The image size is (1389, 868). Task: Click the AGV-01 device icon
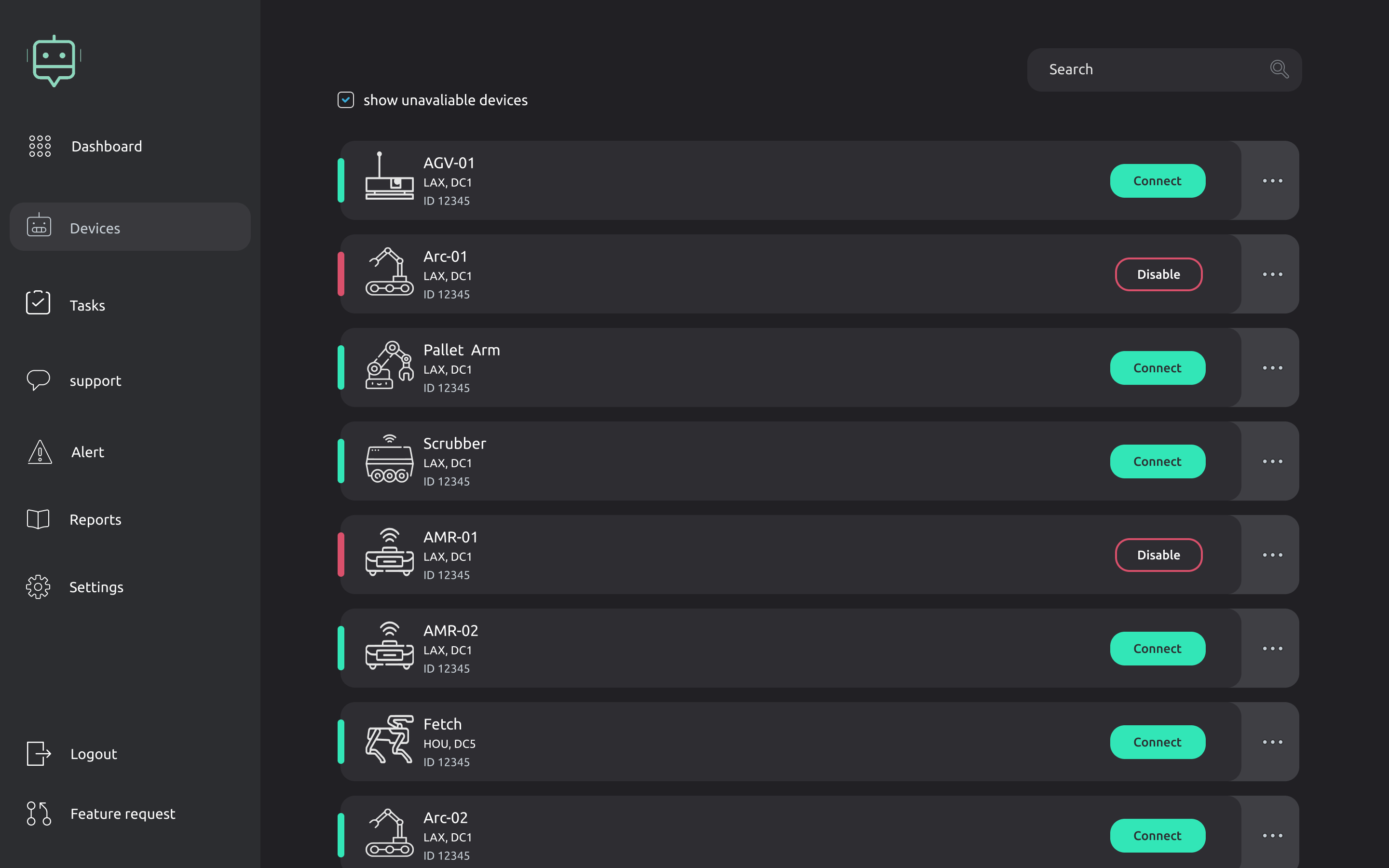pos(389,177)
